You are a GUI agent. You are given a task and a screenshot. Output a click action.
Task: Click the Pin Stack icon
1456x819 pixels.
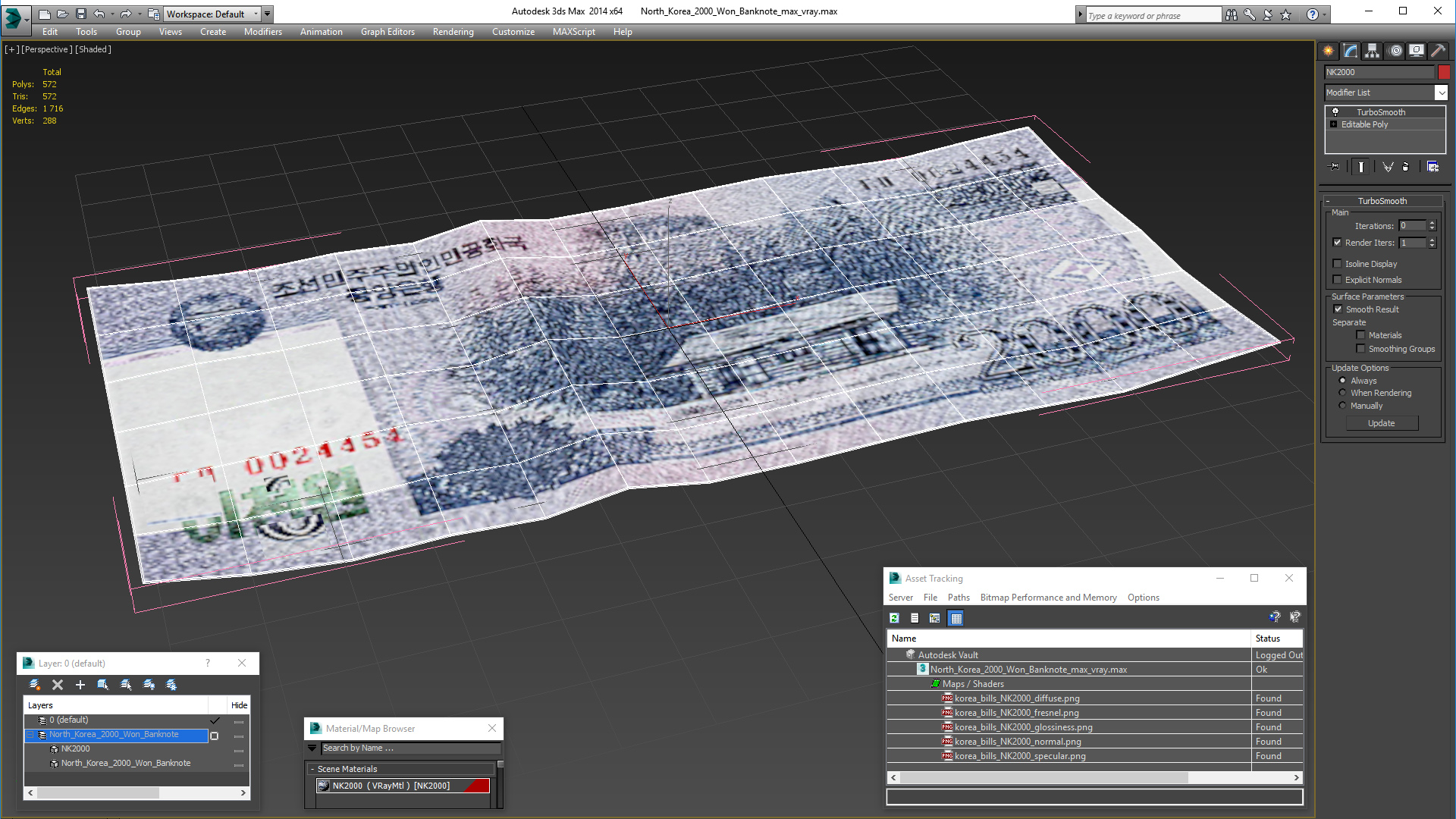[x=1335, y=167]
